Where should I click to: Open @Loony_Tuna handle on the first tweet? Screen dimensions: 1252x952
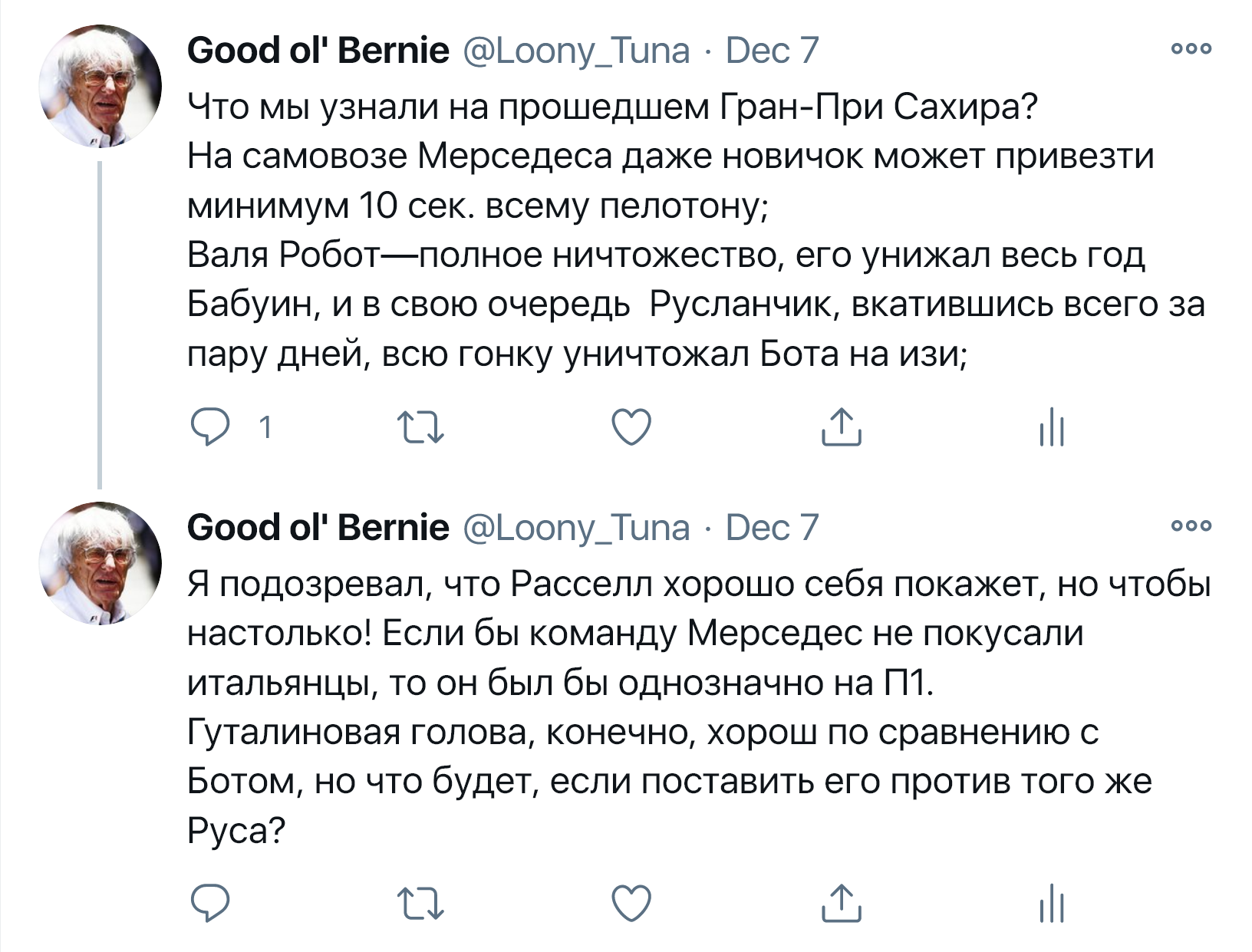[576, 51]
